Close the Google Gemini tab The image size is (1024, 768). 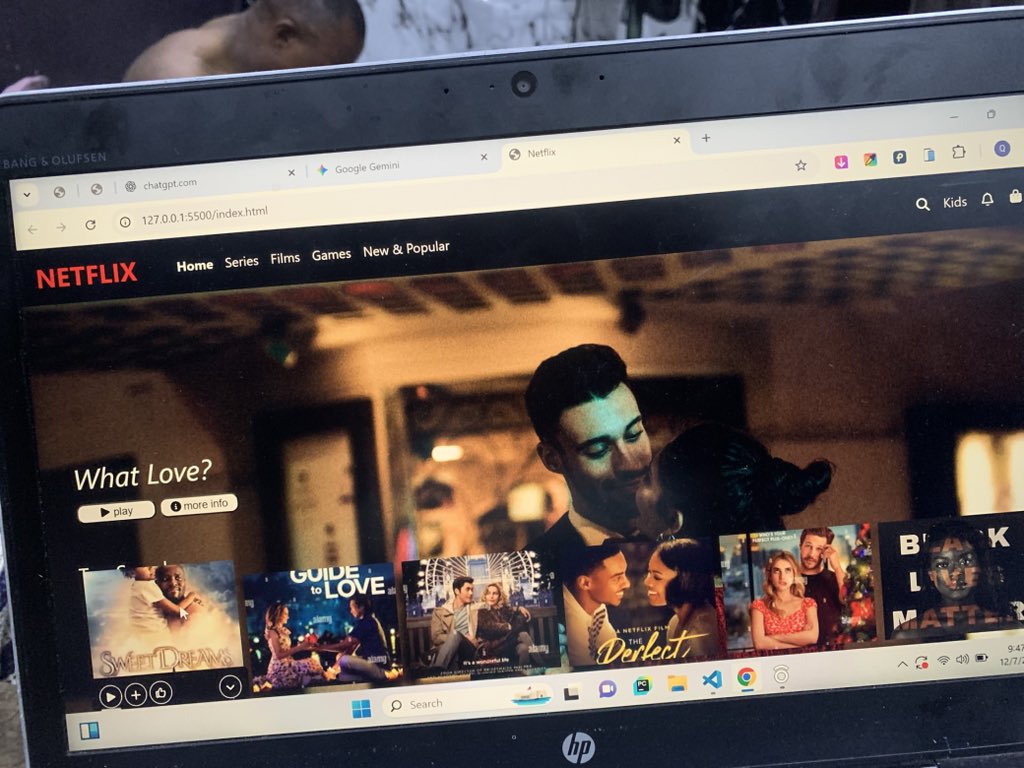484,157
